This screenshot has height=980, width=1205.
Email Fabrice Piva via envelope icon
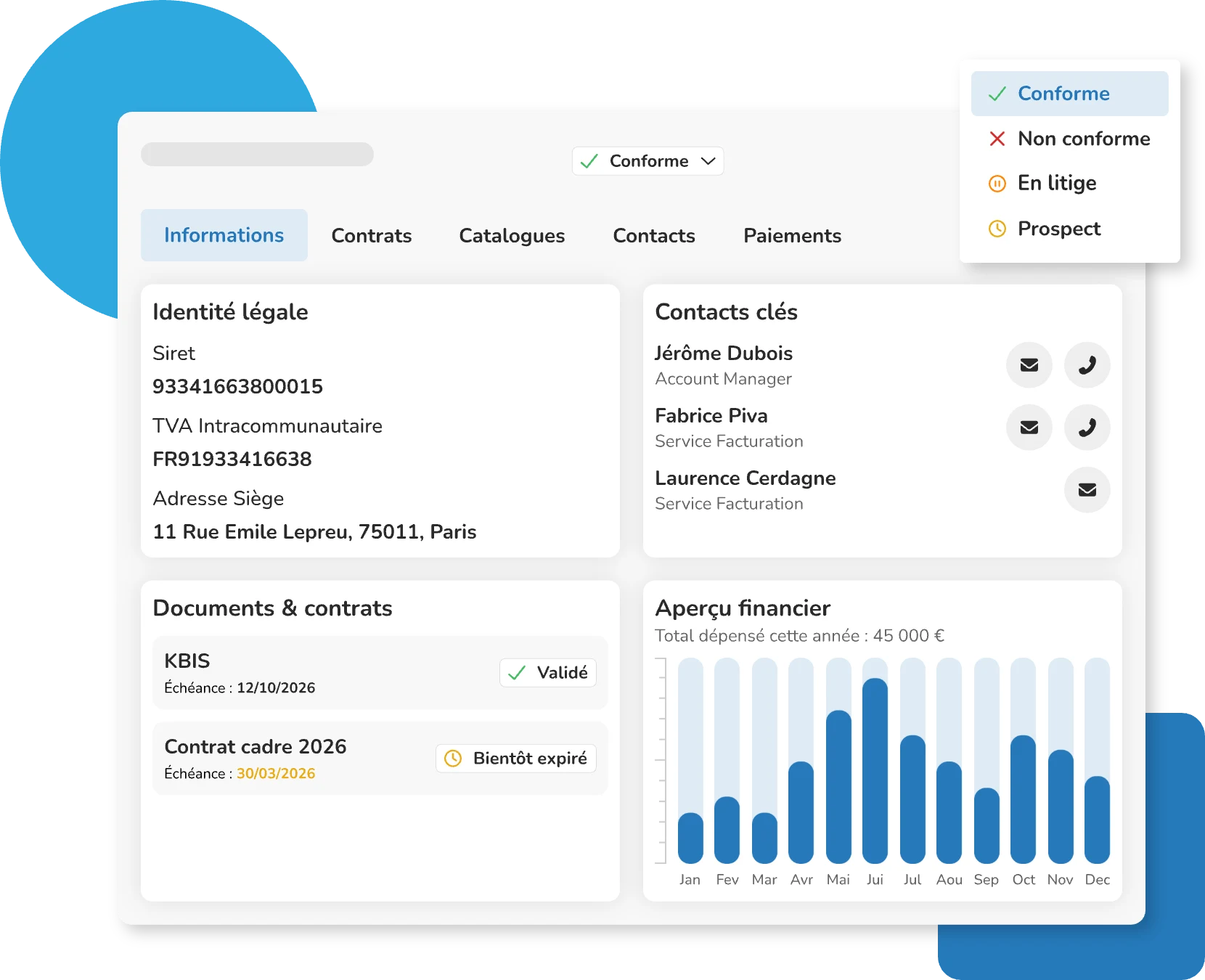pyautogui.click(x=1029, y=427)
